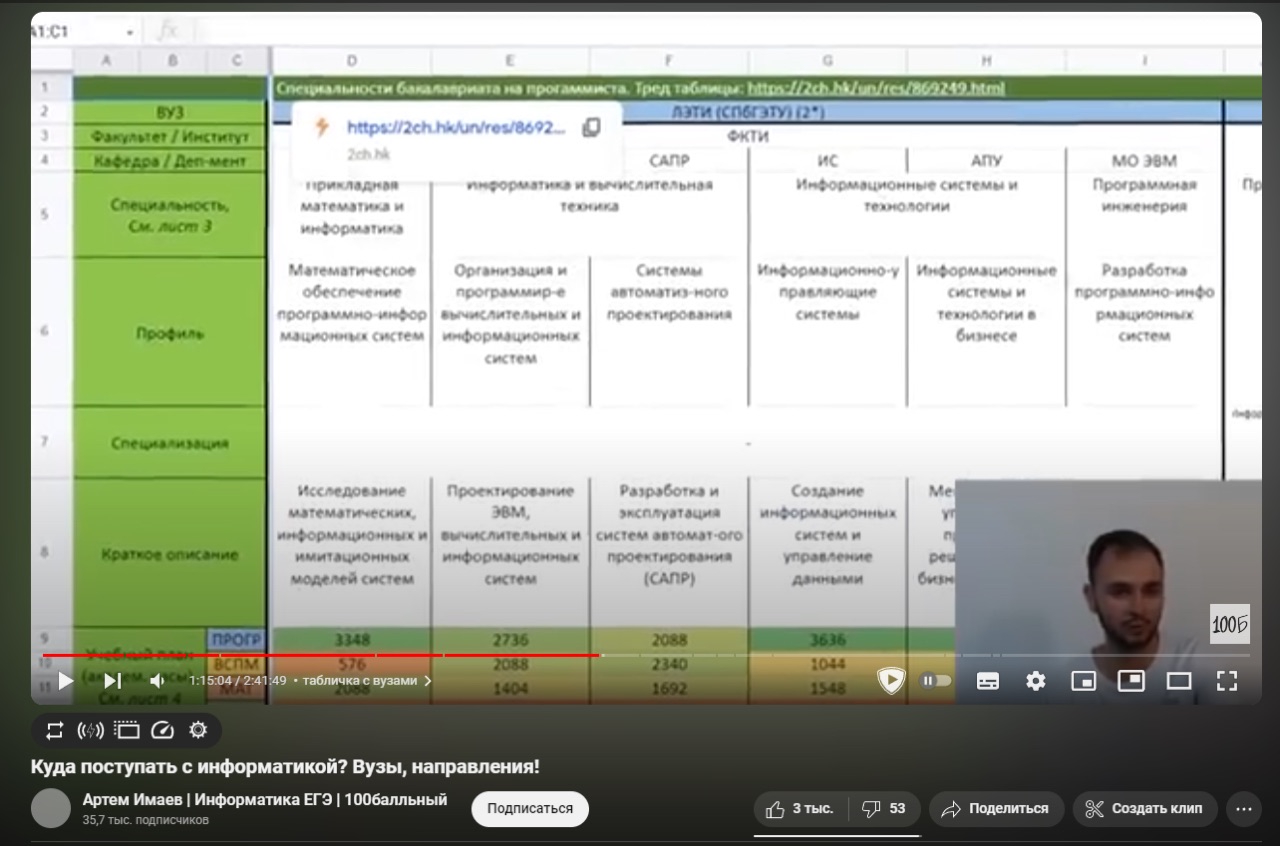The image size is (1280, 846).
Task: Select column D header in the spreadsheet
Action: (x=351, y=61)
